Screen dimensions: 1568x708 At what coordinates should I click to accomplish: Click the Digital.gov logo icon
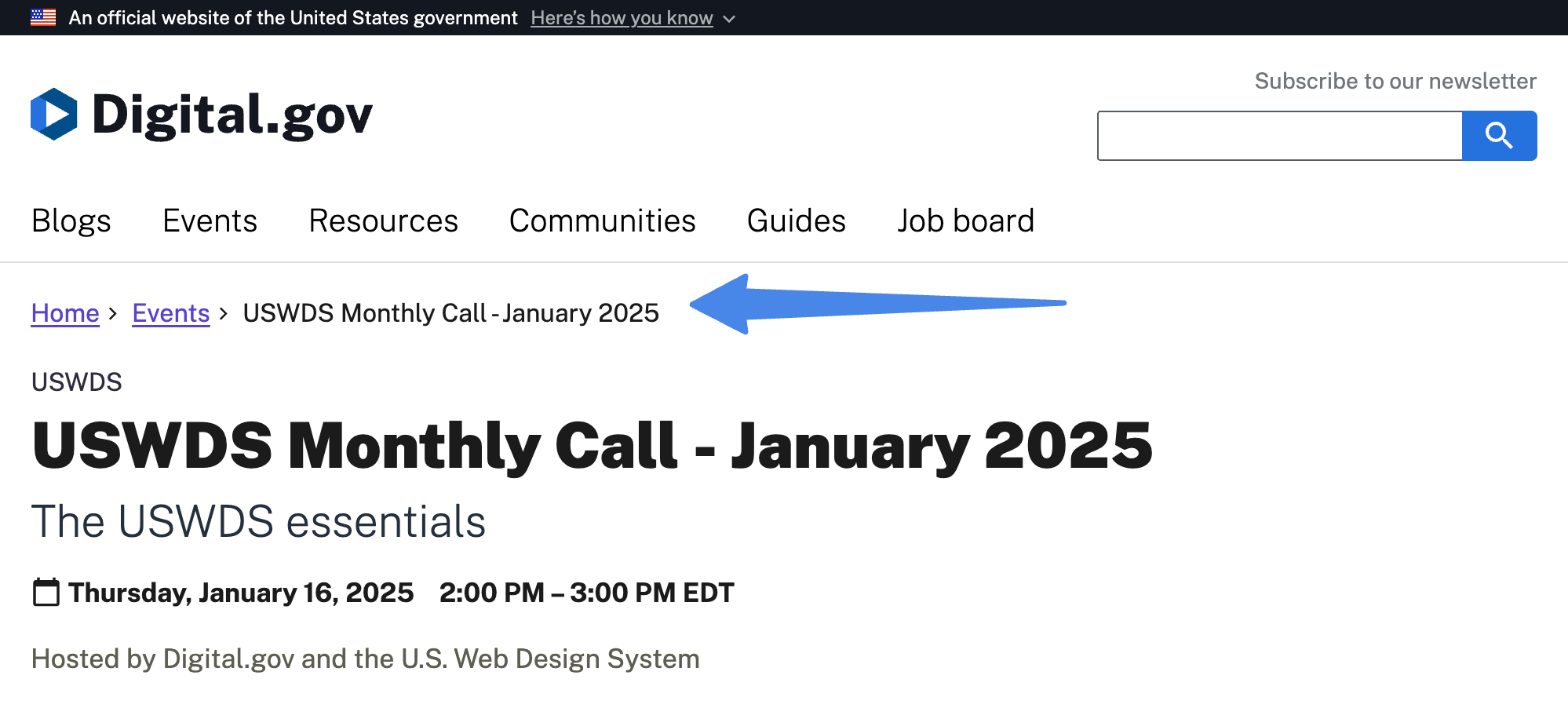53,115
